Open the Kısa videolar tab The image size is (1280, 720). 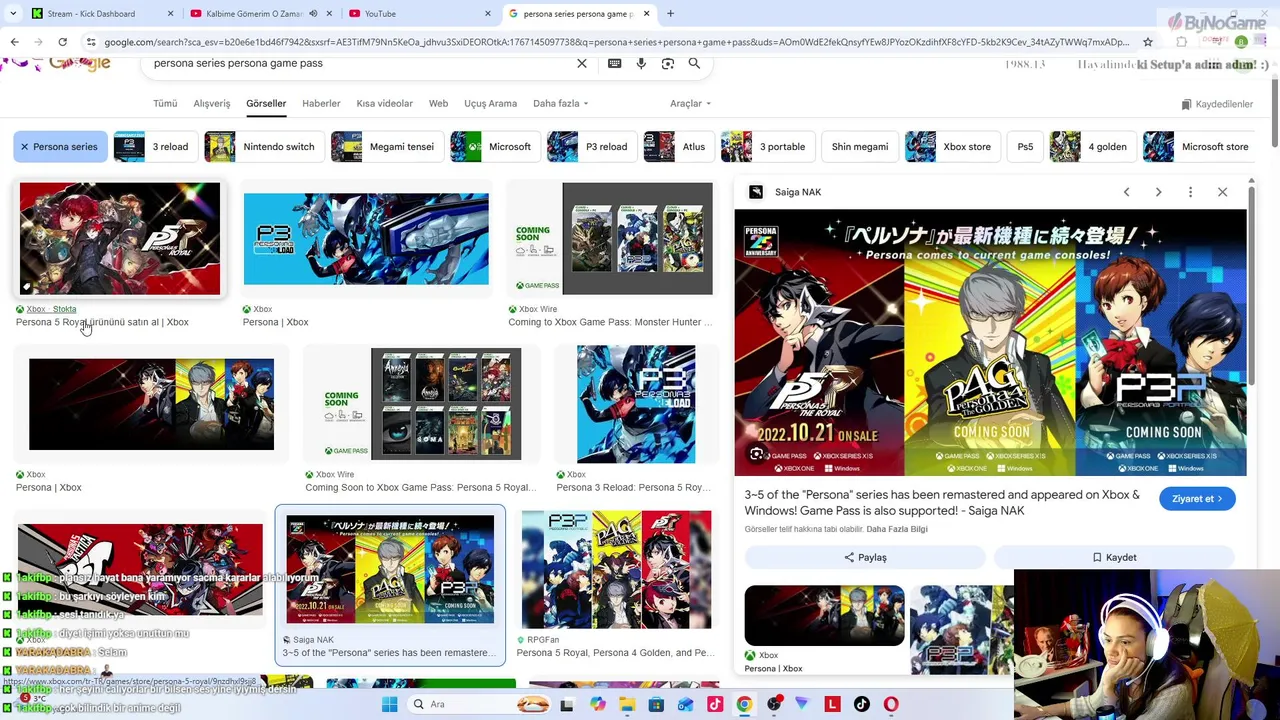[x=384, y=103]
